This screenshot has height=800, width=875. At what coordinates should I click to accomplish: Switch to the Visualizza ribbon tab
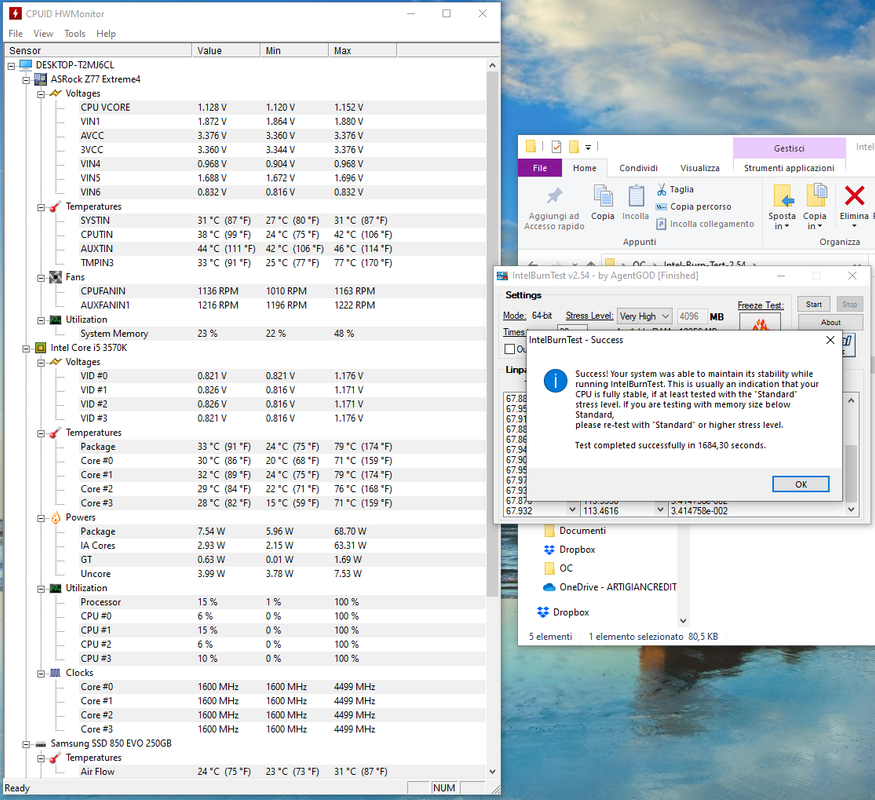(700, 168)
